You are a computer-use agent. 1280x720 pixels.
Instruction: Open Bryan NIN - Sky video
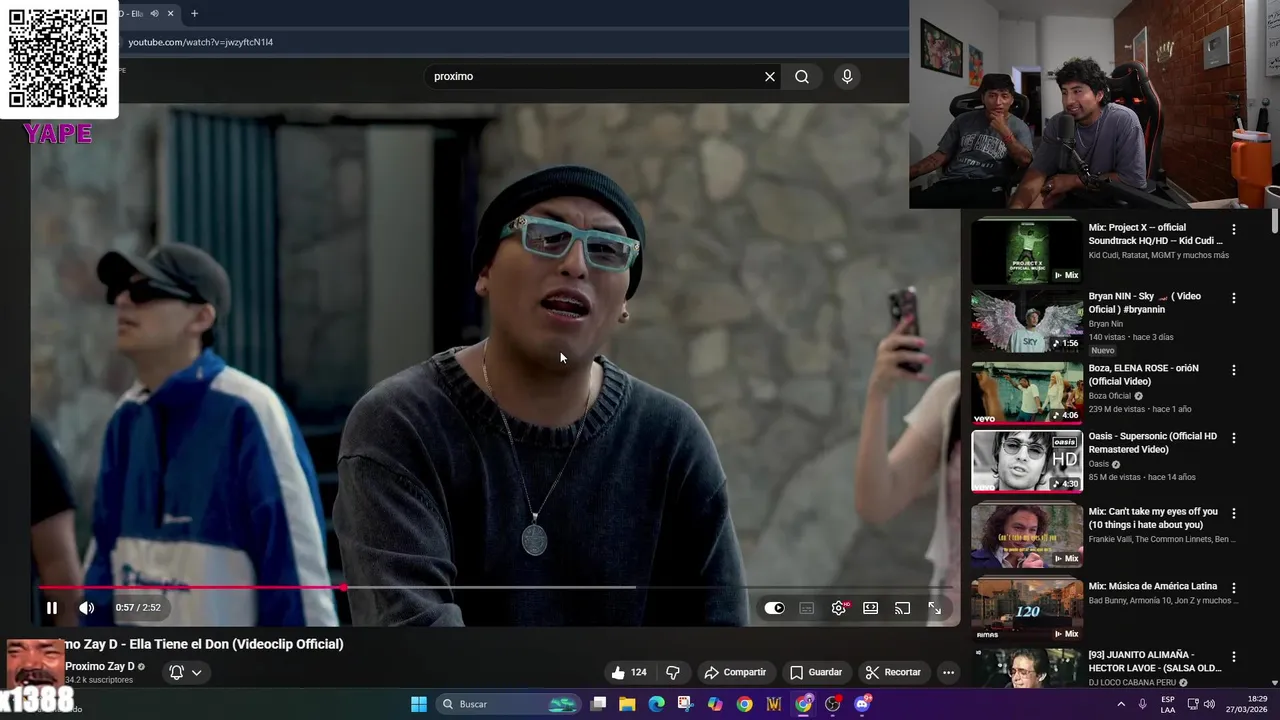[x=1145, y=302]
